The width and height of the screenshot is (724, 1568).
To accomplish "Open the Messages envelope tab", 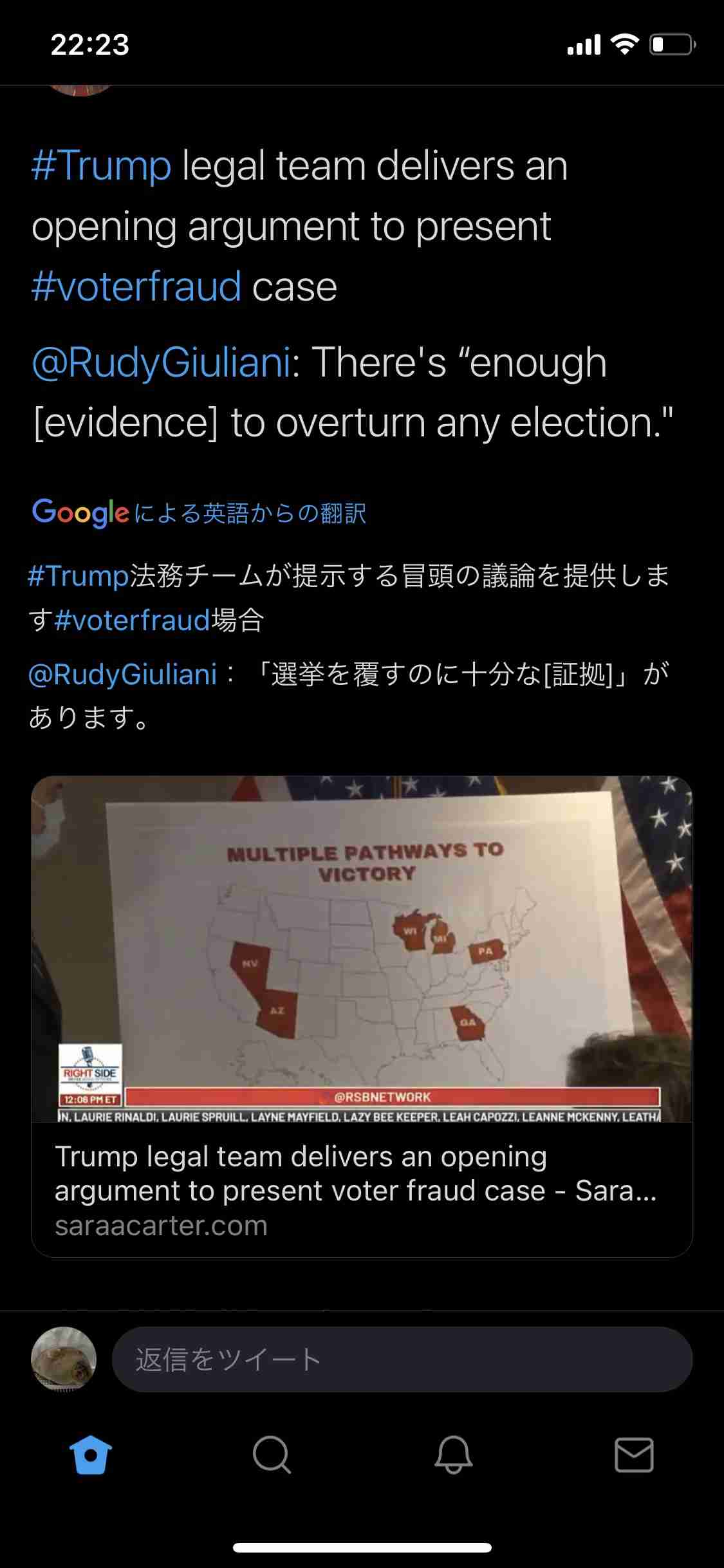I will coord(634,1455).
